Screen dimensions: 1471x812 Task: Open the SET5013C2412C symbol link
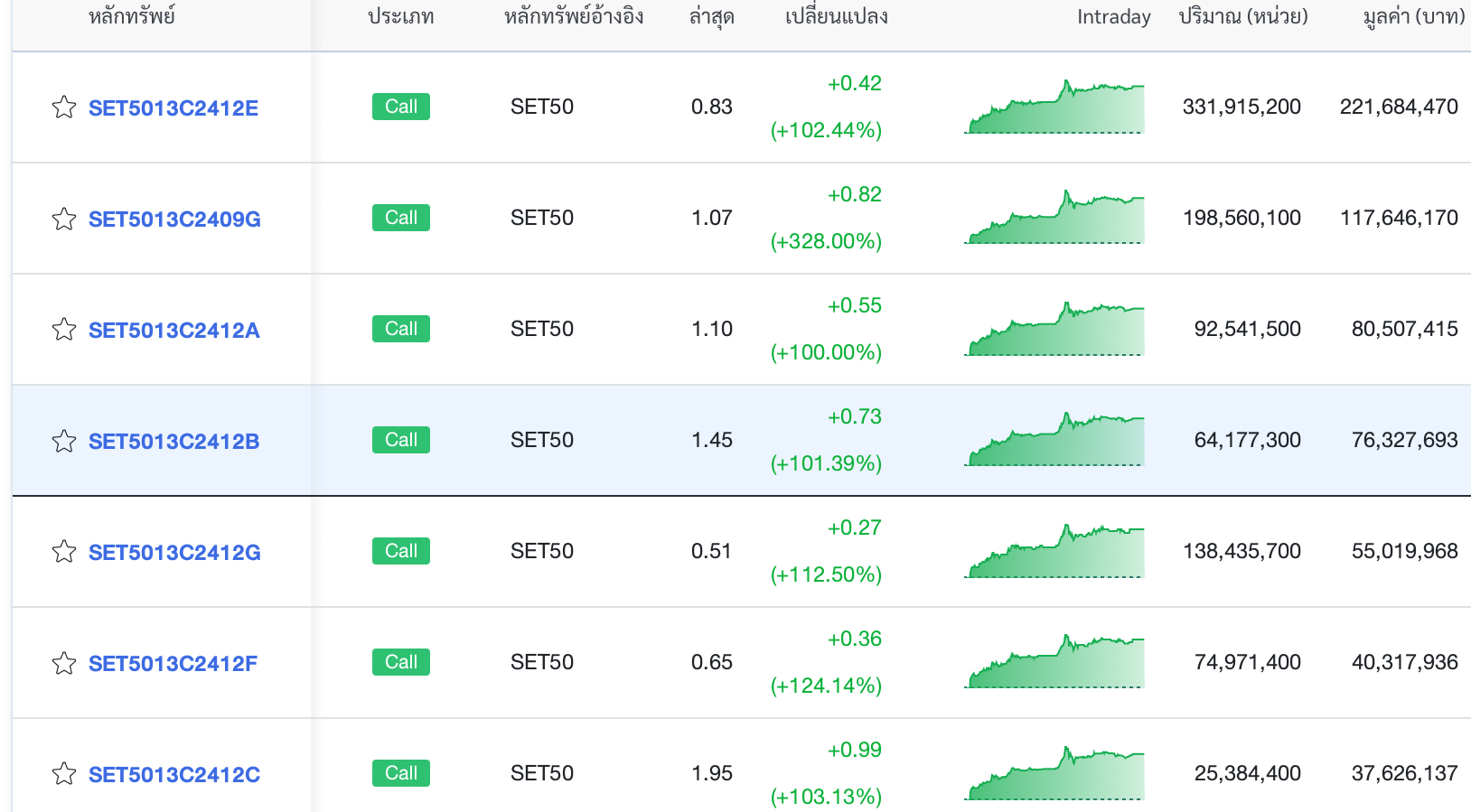click(174, 775)
